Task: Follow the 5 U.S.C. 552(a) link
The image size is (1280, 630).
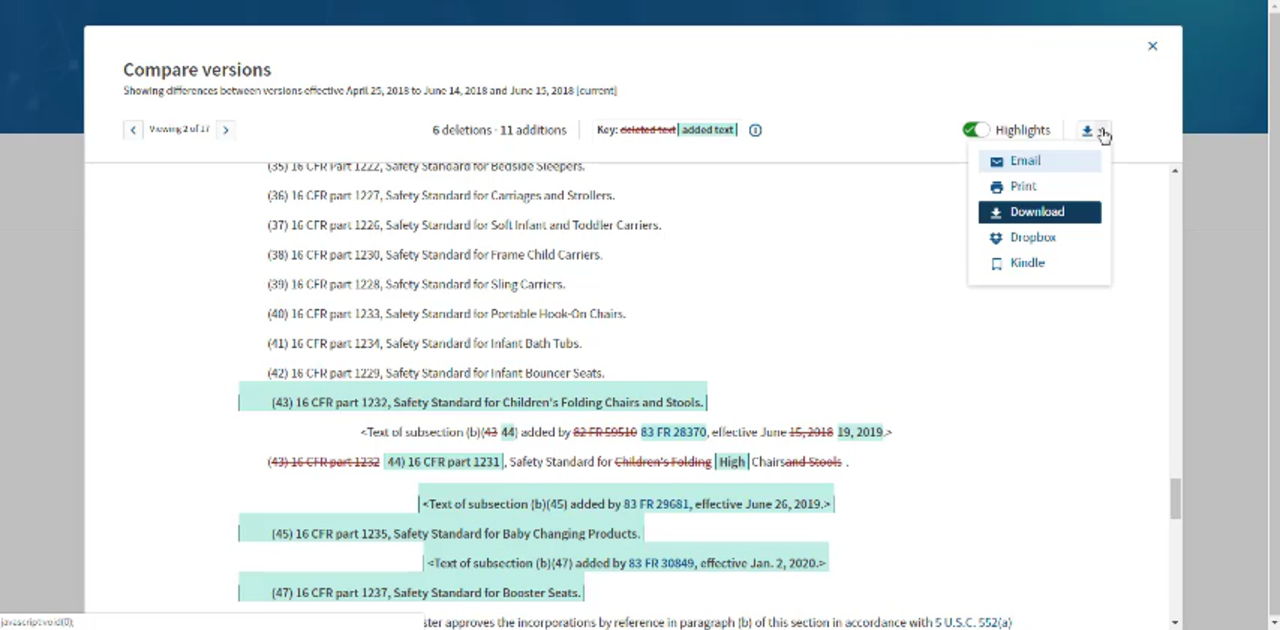Action: (973, 622)
